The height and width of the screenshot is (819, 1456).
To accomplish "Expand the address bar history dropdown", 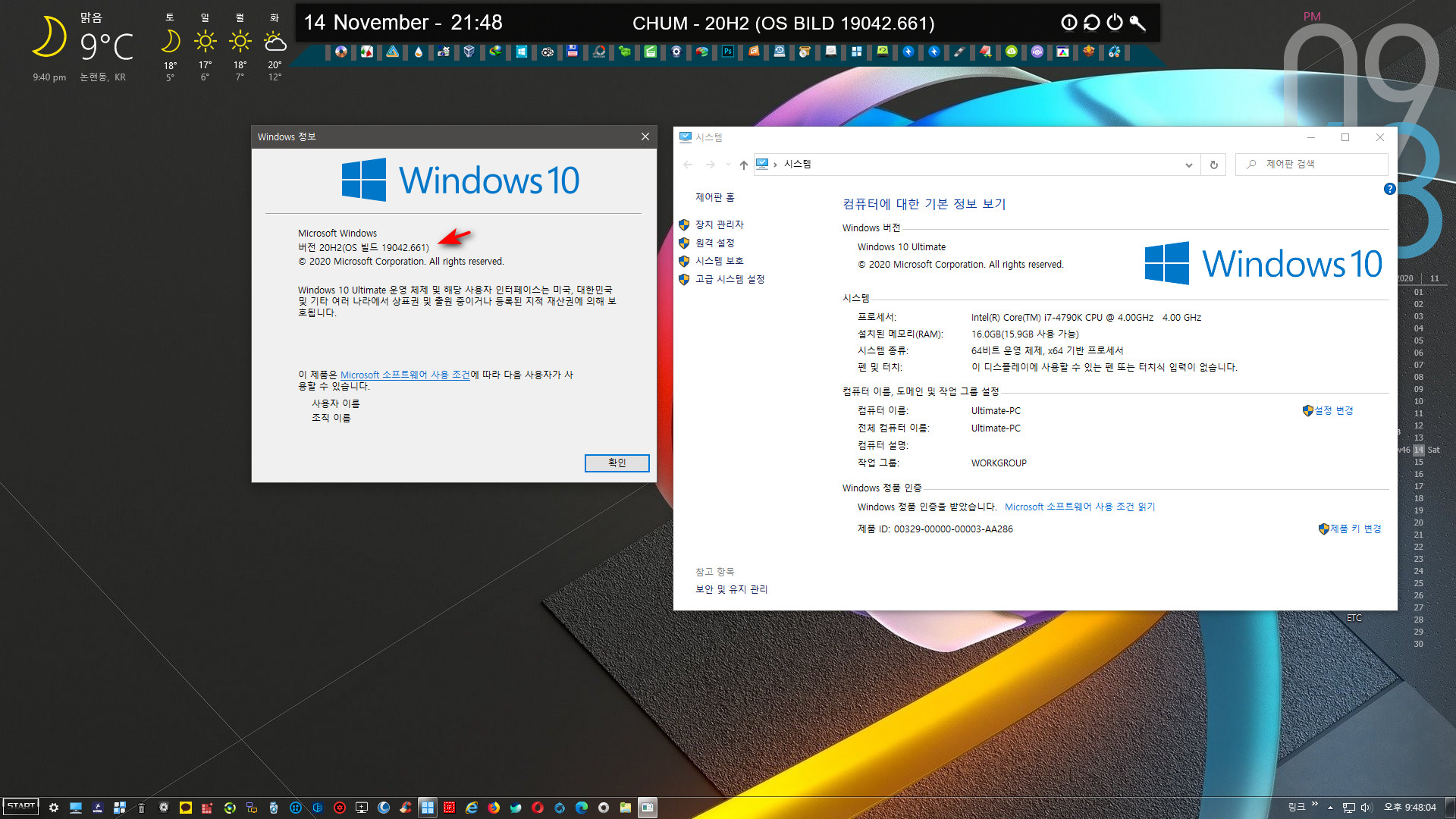I will click(x=1188, y=165).
